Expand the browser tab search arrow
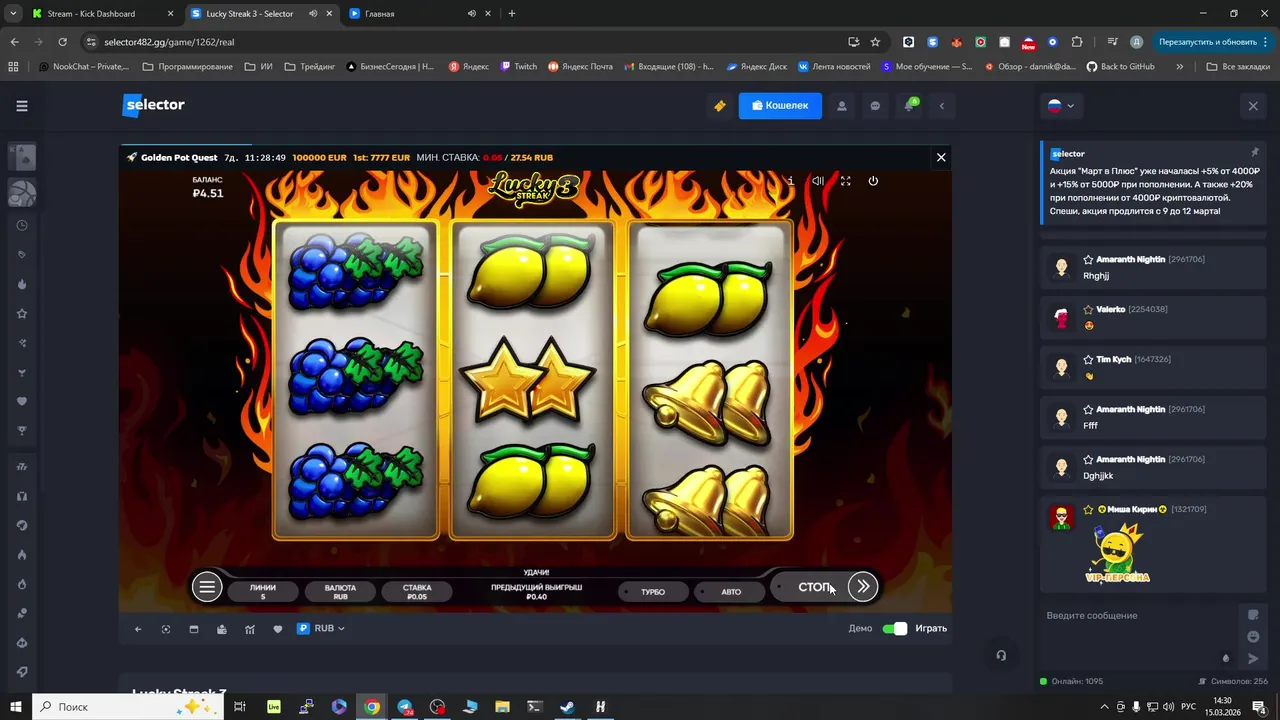 (13, 14)
